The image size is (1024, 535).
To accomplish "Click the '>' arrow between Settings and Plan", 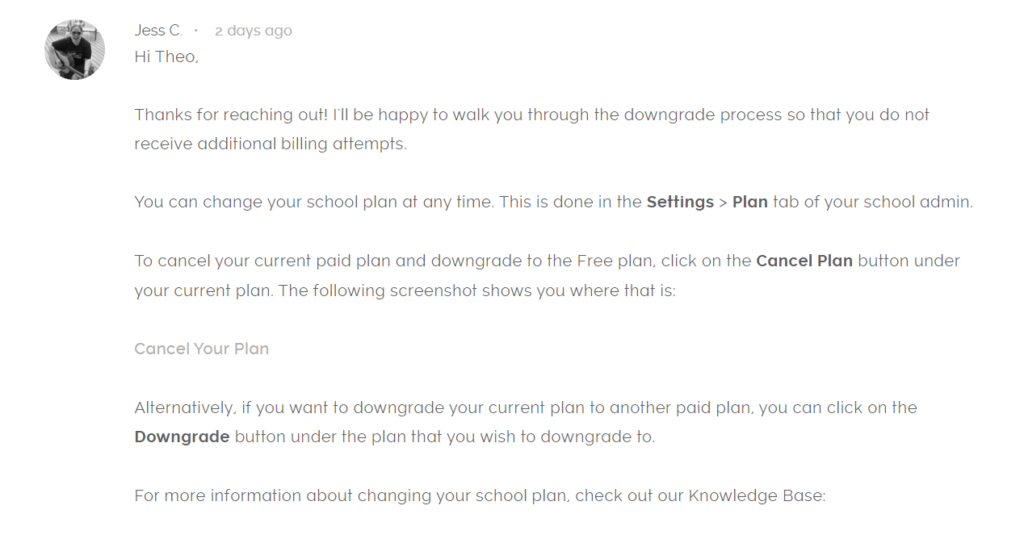I will click(723, 203).
